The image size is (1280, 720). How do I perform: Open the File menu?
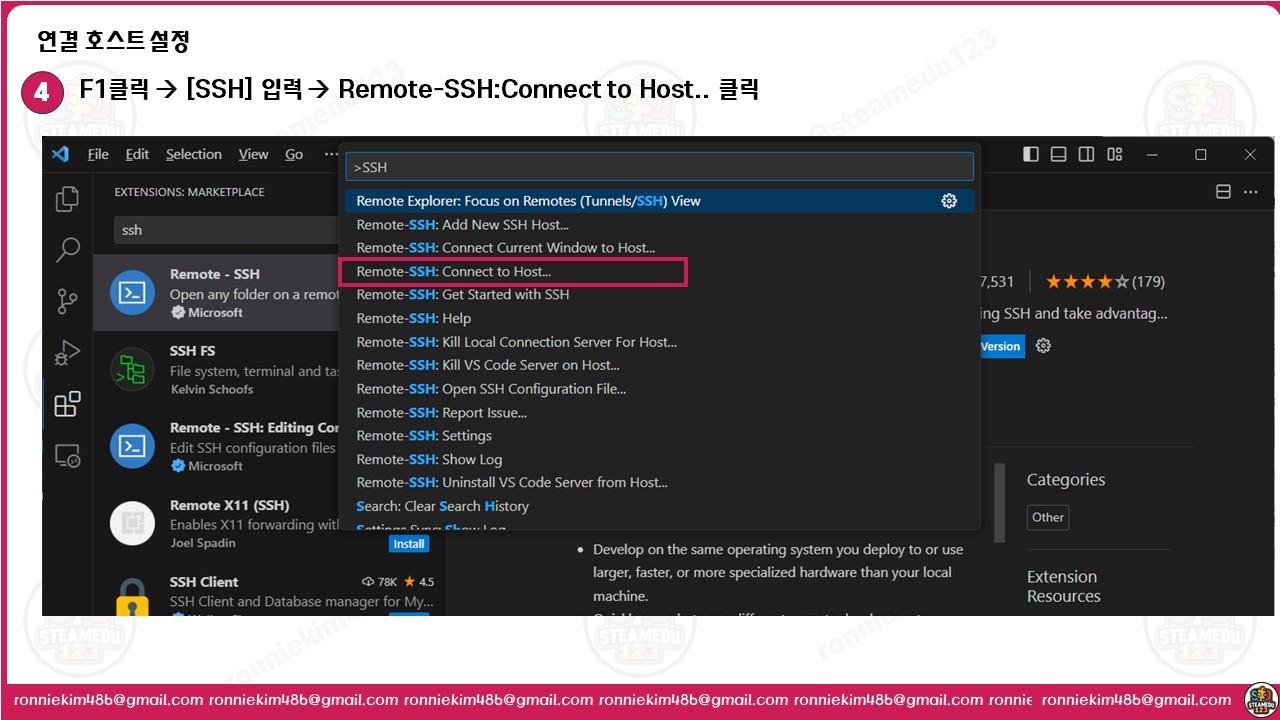(x=98, y=154)
